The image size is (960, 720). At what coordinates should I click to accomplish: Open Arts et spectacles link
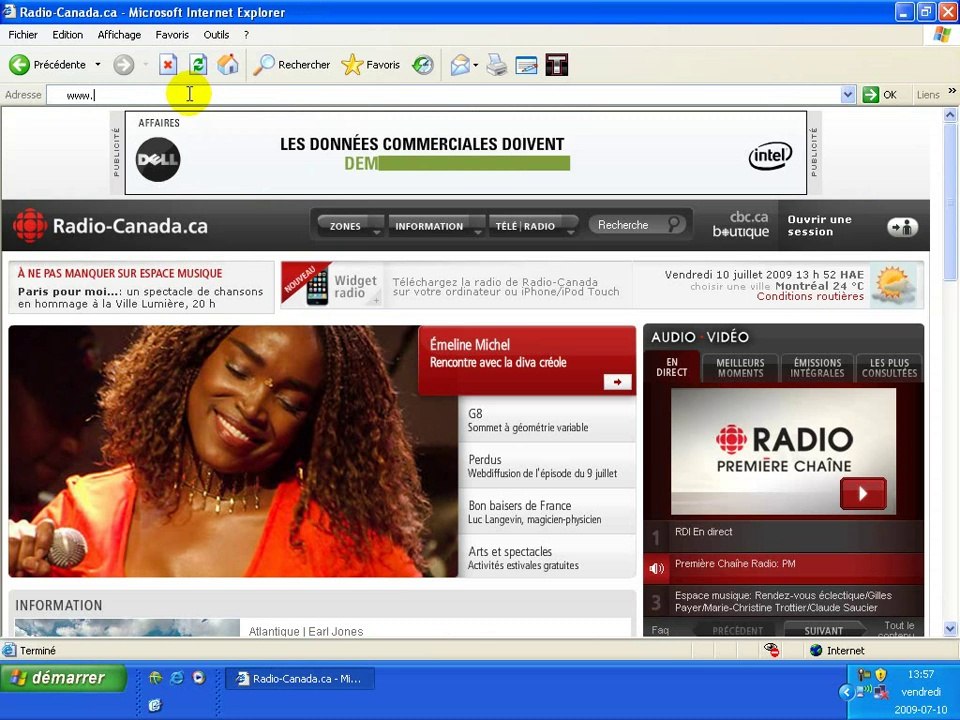click(547, 557)
